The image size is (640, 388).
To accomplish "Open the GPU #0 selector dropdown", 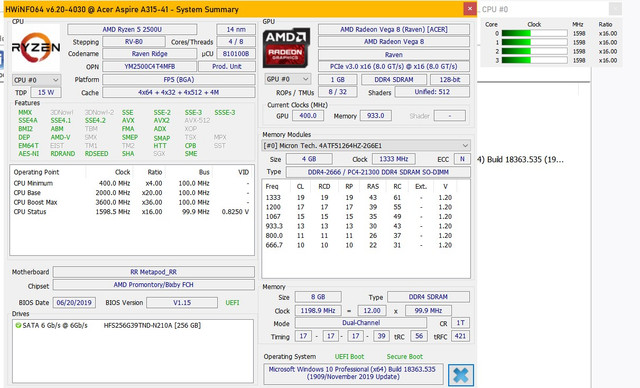I will pos(287,79).
